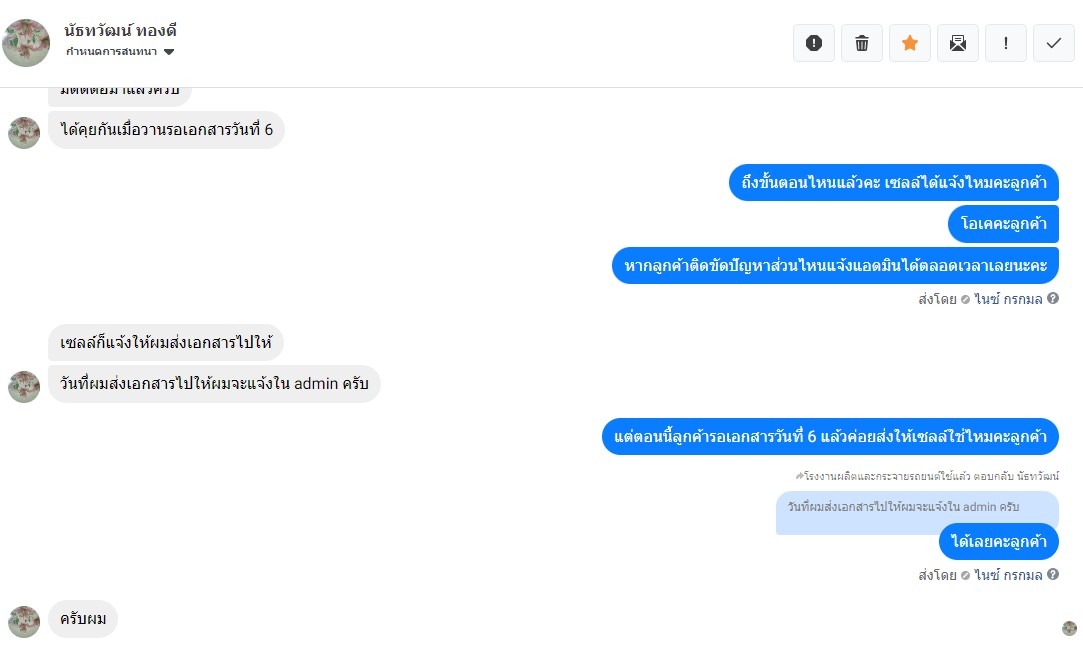Open sender name ไนซ์ กรกมล under ได้เลยคะลูกค้า

point(1008,575)
